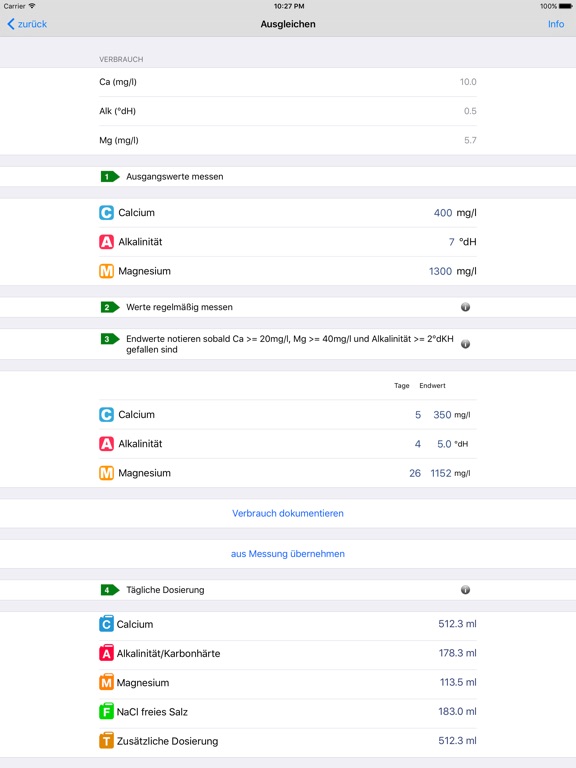Edit Calcium days value 5

pos(418,415)
